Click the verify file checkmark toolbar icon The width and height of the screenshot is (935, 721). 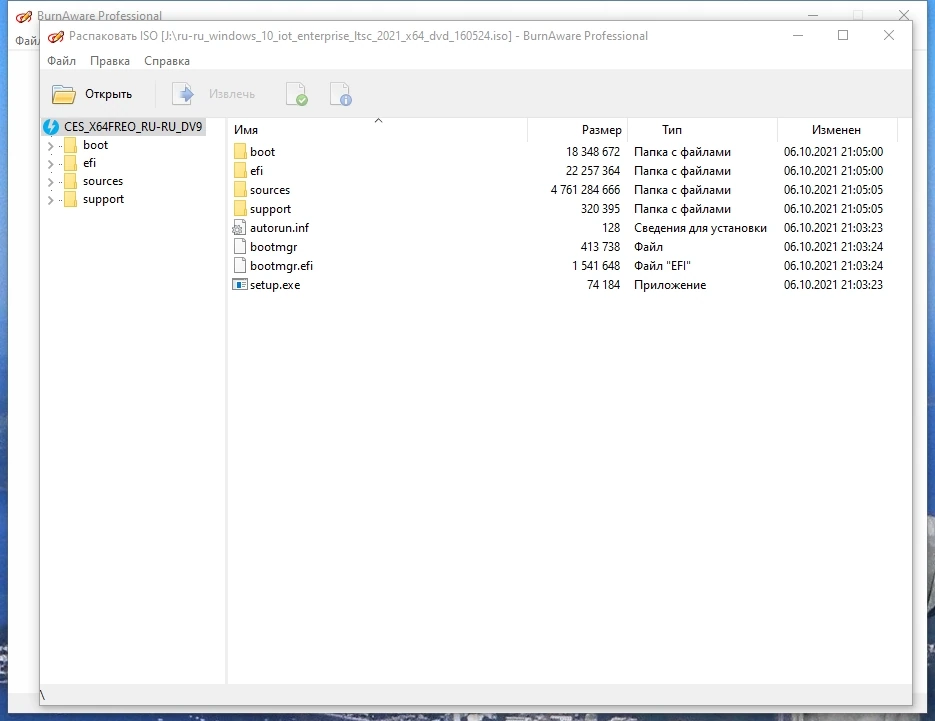pyautogui.click(x=297, y=94)
